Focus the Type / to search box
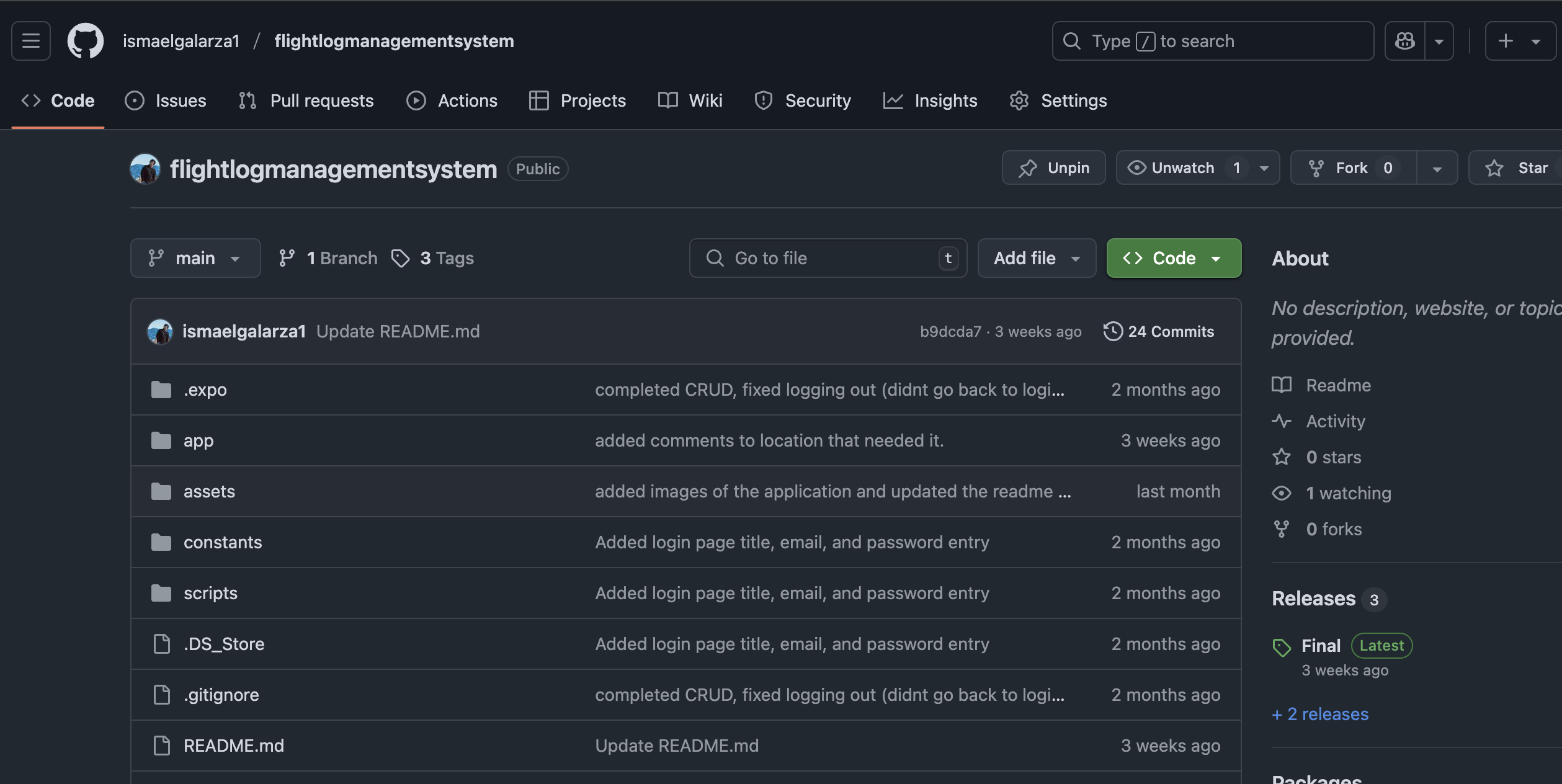This screenshot has height=784, width=1562. click(1213, 41)
